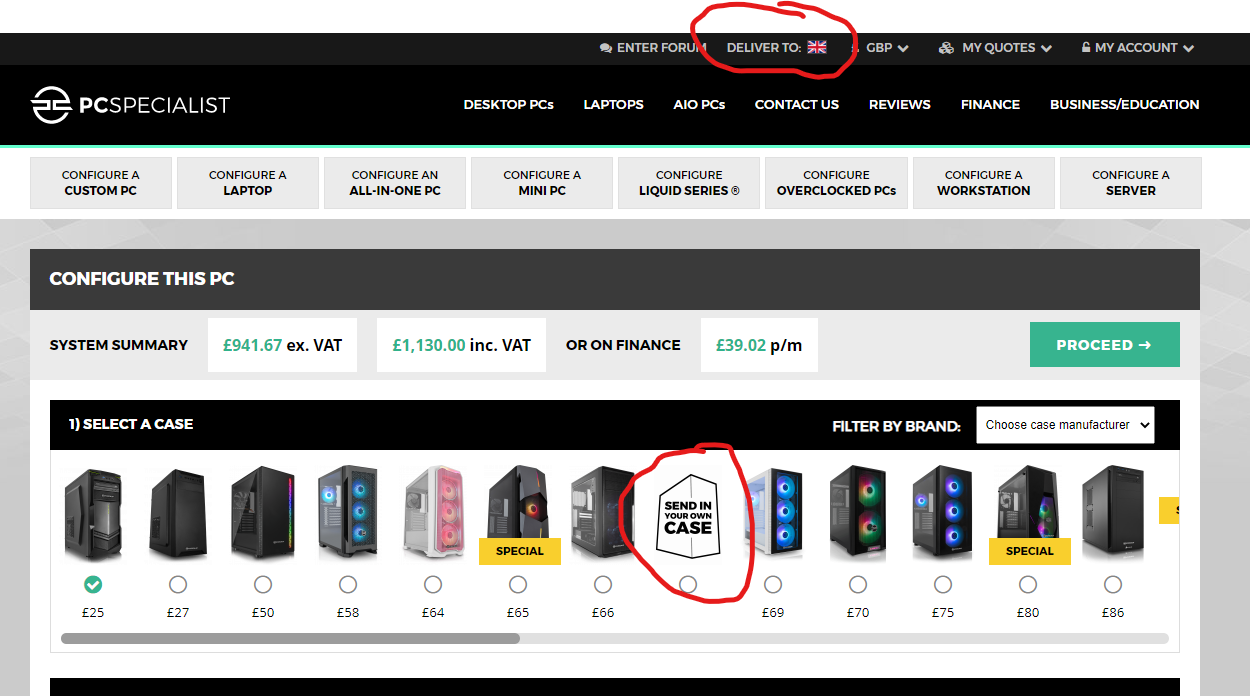This screenshot has height=696, width=1250.
Task: Click the System Summary label
Action: [x=119, y=345]
